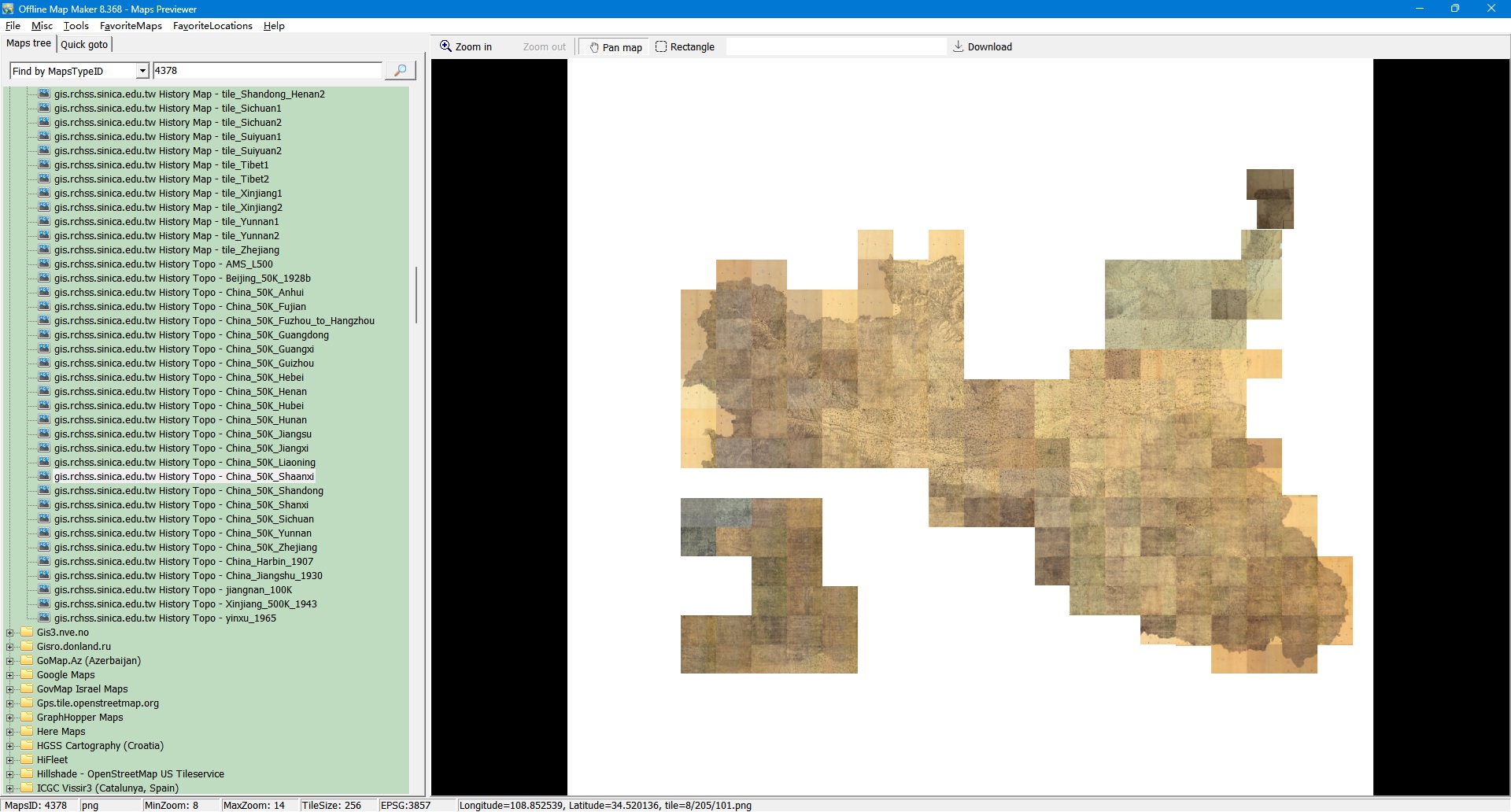
Task: Click the folder icon for Here Maps
Action: [27, 732]
